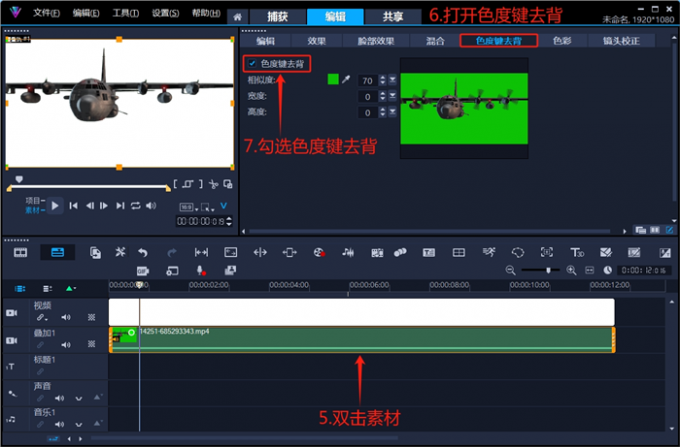Click the eyedropper color picker icon
This screenshot has height=447, width=680.
(346, 80)
